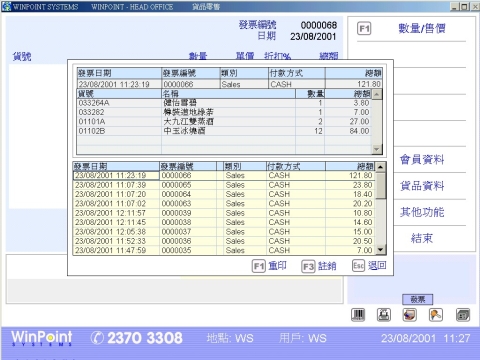Viewport: 480px width, 360px height.
Task: Click the F1 重印 reprint key icon
Action: point(259,266)
